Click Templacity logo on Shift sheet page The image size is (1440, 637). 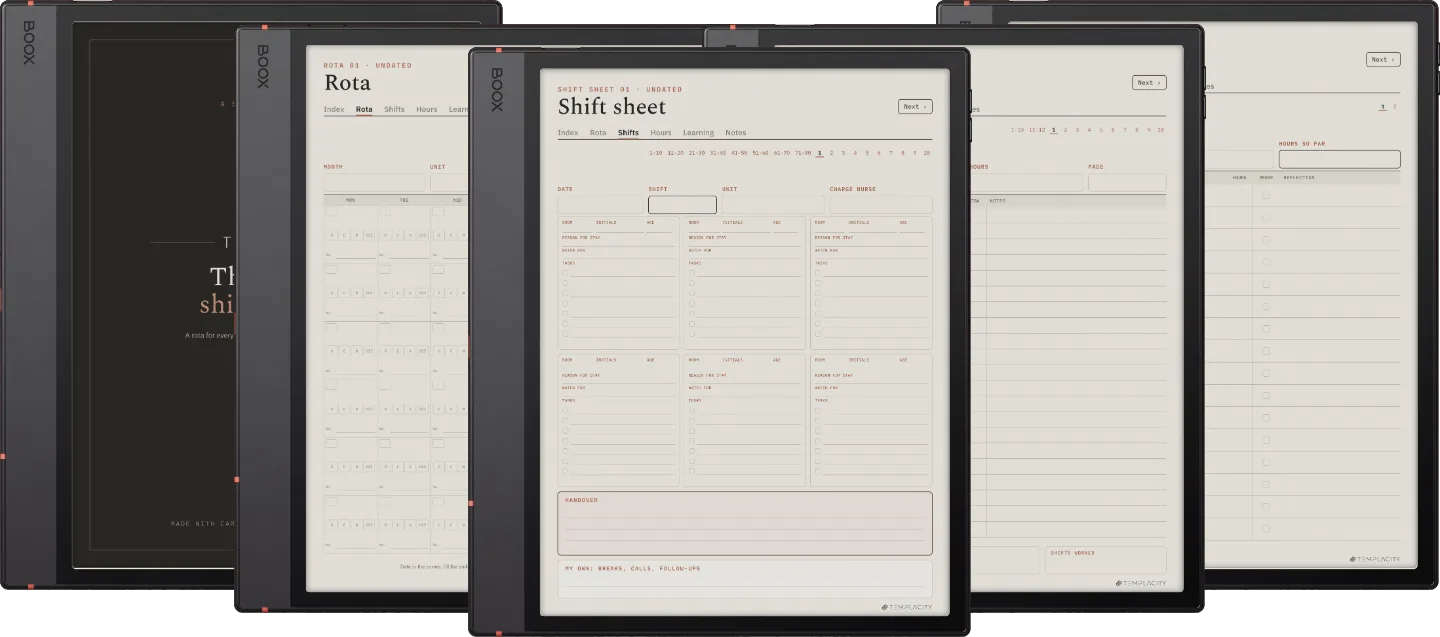[905, 607]
